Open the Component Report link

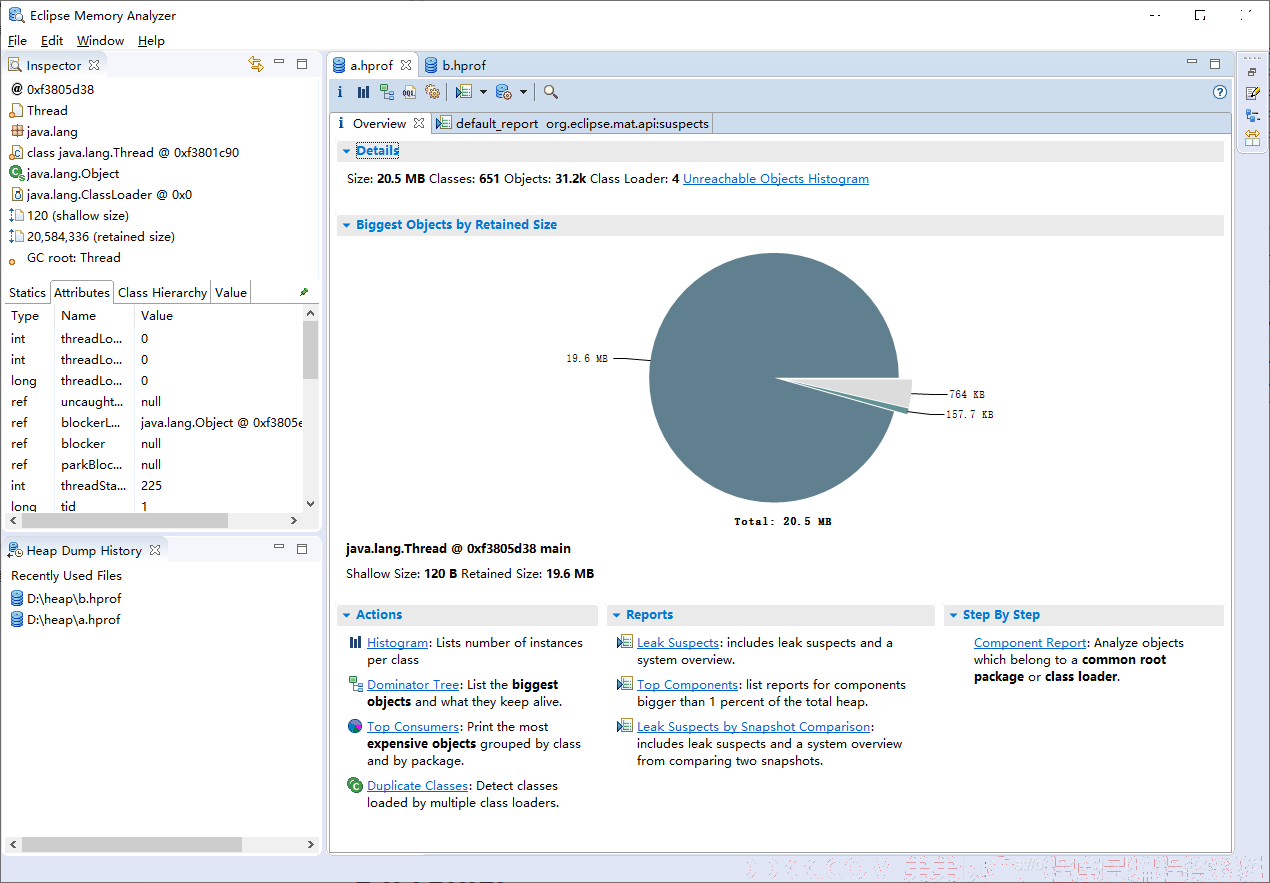(1030, 643)
